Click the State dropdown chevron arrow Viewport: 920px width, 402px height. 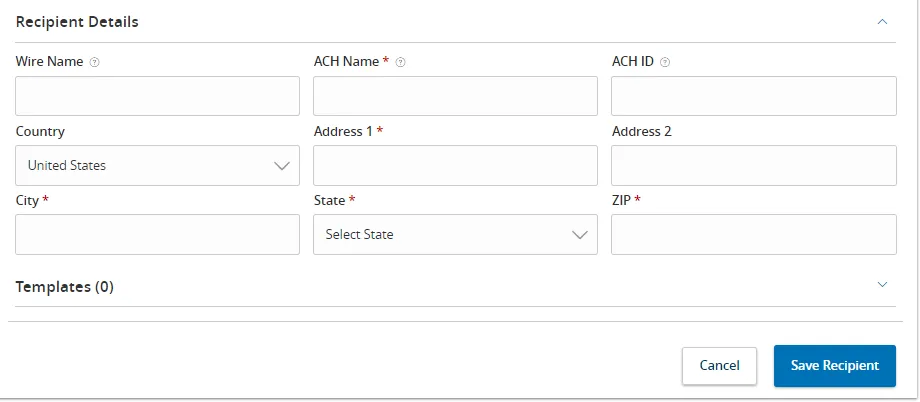pyautogui.click(x=579, y=235)
